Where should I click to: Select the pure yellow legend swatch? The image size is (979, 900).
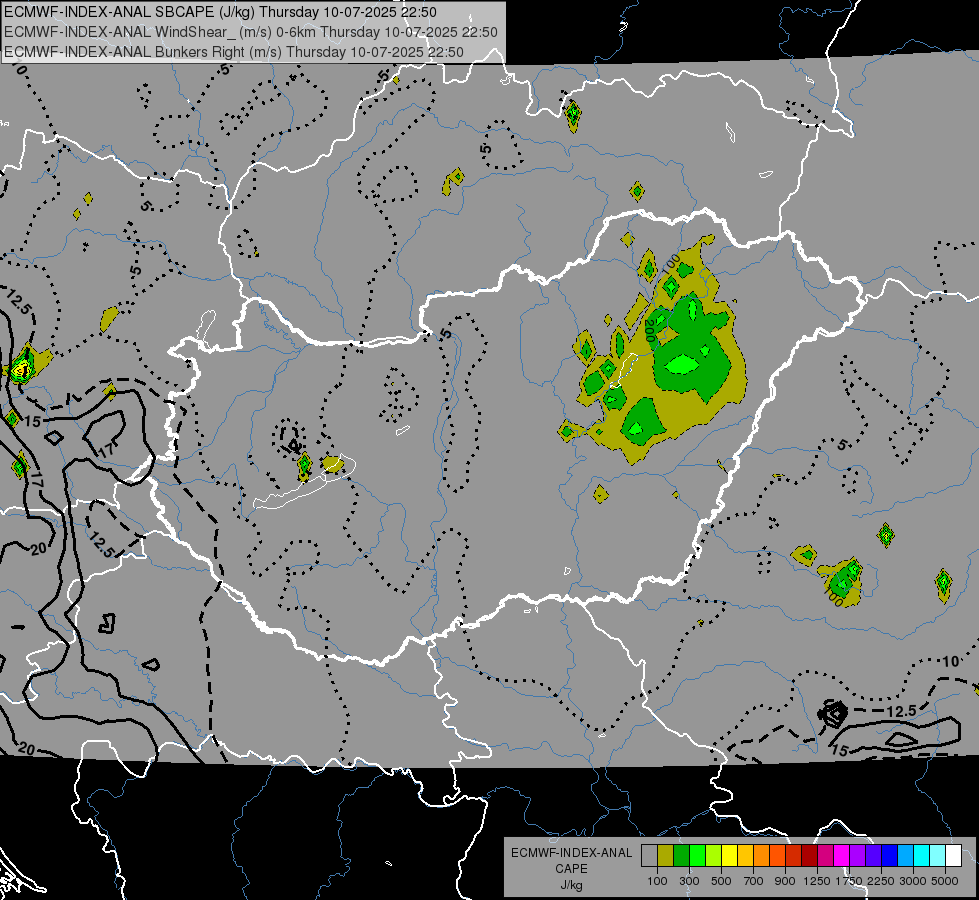tap(729, 856)
